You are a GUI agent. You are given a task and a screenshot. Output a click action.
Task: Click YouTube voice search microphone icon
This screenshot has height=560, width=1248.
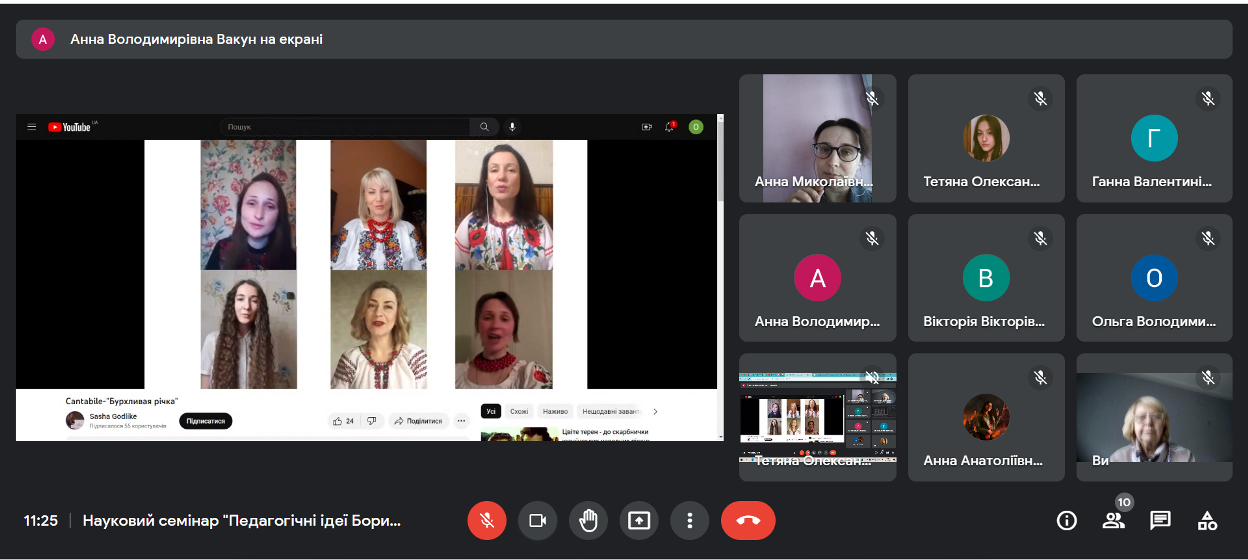513,127
